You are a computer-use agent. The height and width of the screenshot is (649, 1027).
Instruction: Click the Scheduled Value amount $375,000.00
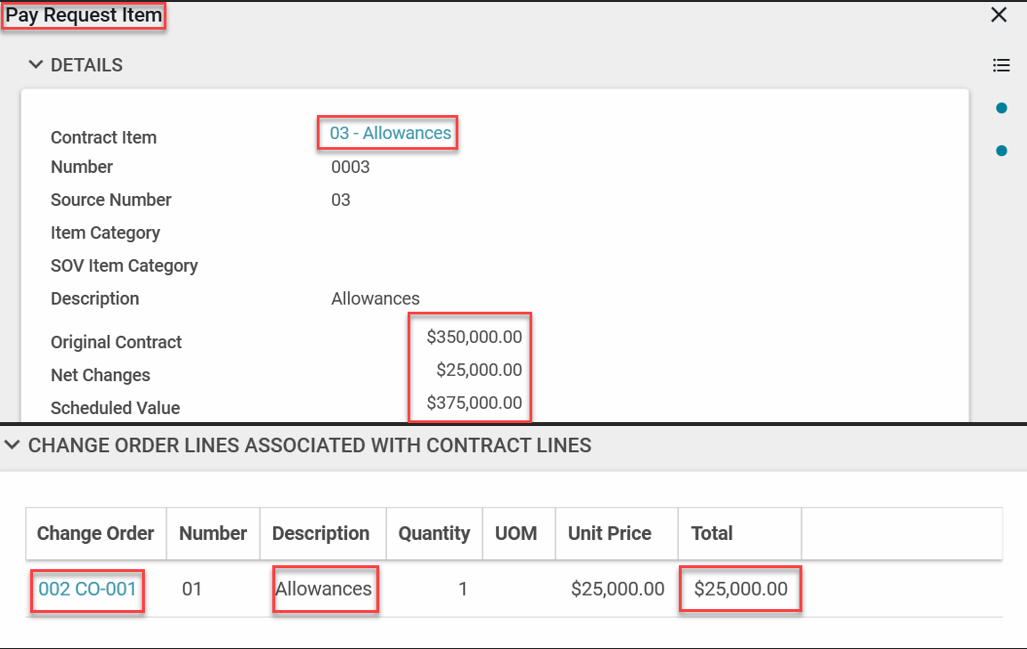(474, 403)
